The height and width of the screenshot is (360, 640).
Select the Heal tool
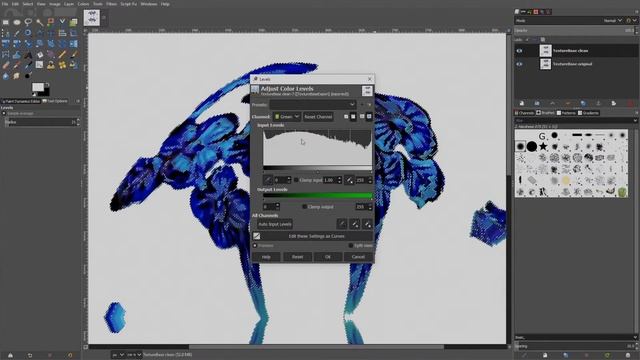[x=62, y=65]
